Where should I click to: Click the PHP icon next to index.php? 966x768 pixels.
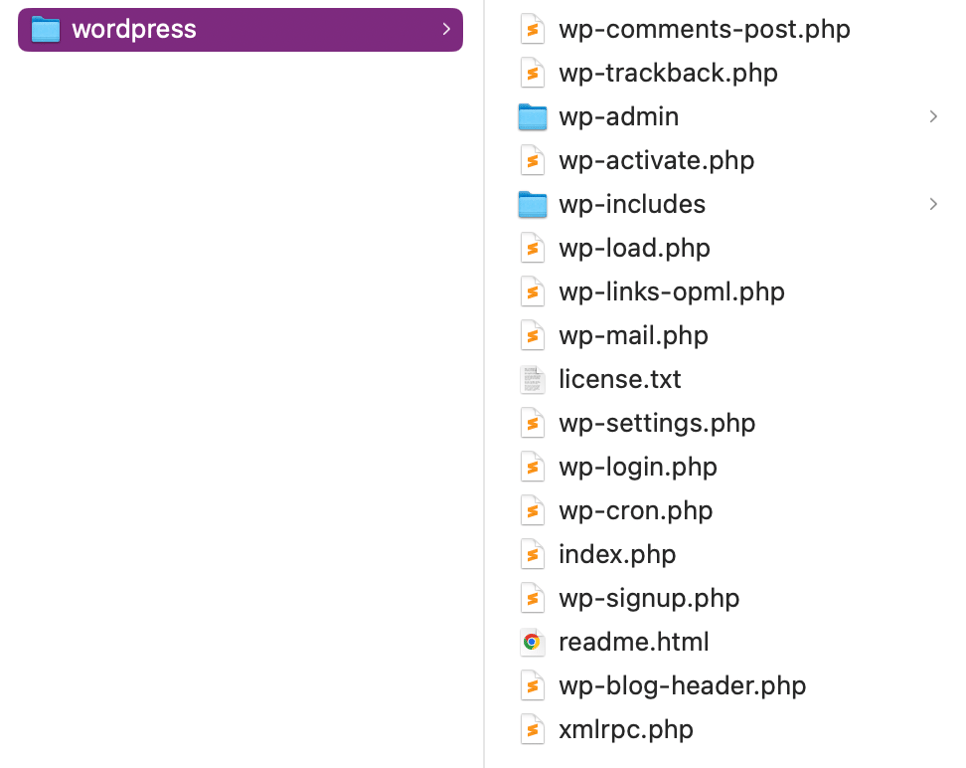(532, 554)
